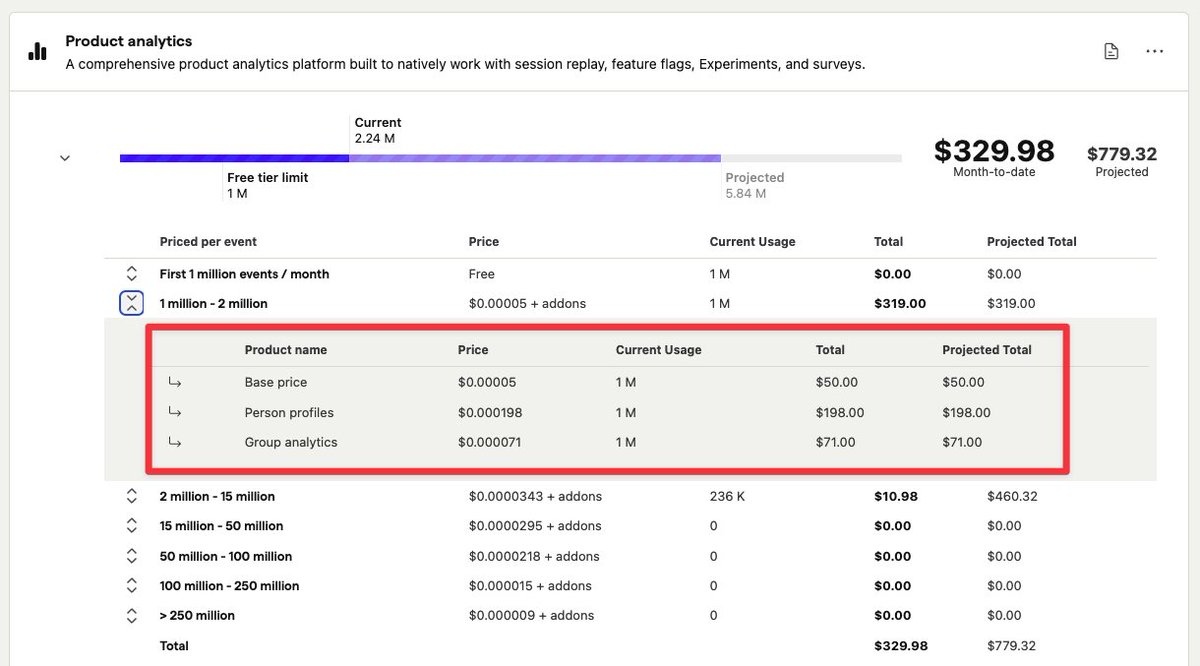The width and height of the screenshot is (1200, 666).
Task: Click the Product analytics bar chart icon
Action: 38,51
